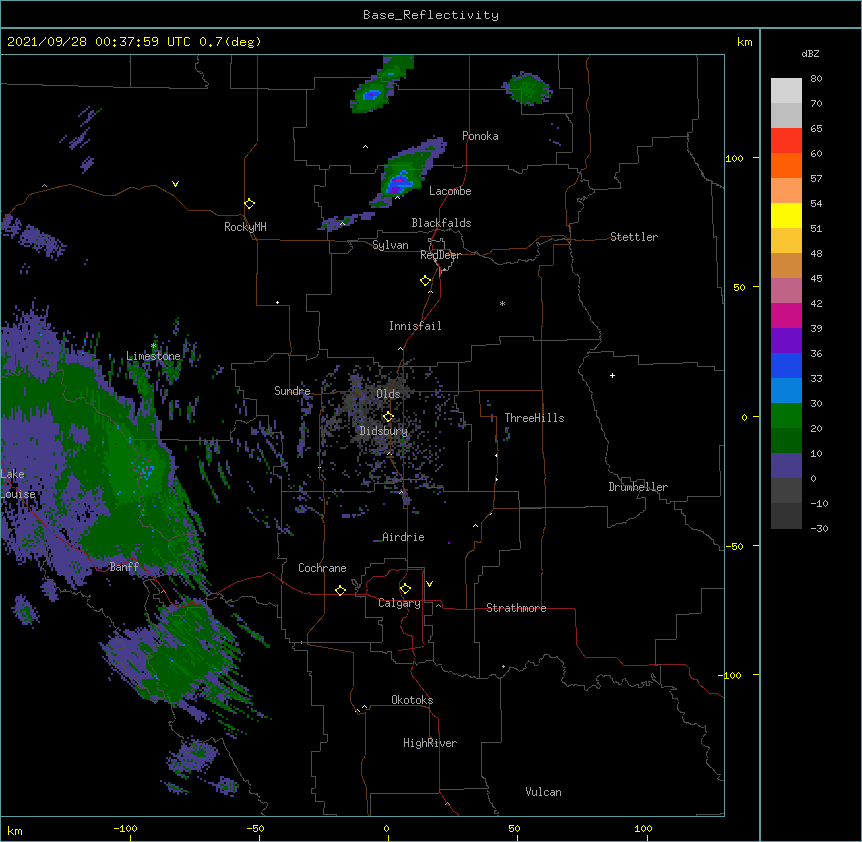
Task: Click the green storm cell northeast of Ponoka
Action: tap(527, 88)
